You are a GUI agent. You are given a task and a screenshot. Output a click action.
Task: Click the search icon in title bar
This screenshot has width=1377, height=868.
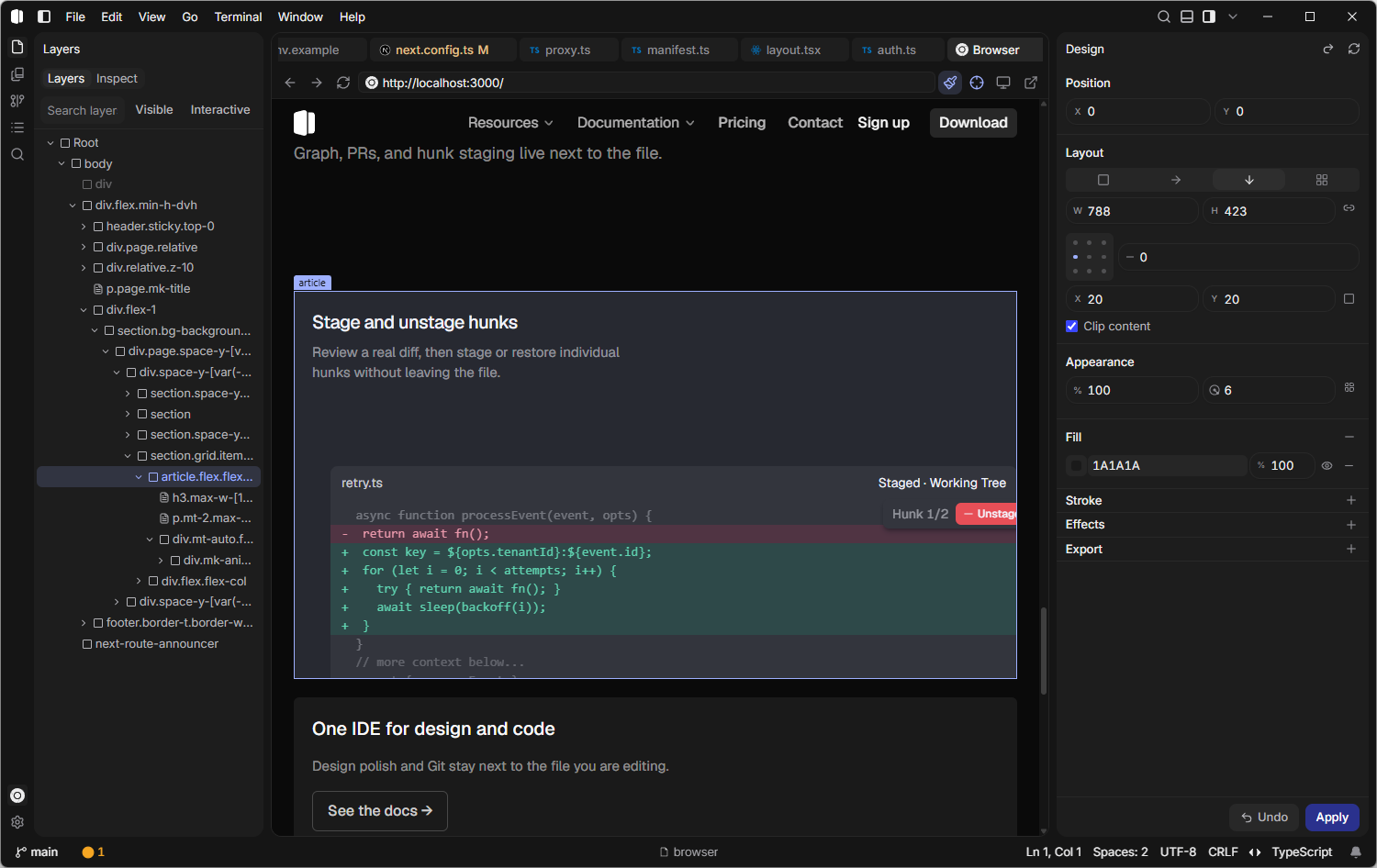tap(1164, 17)
